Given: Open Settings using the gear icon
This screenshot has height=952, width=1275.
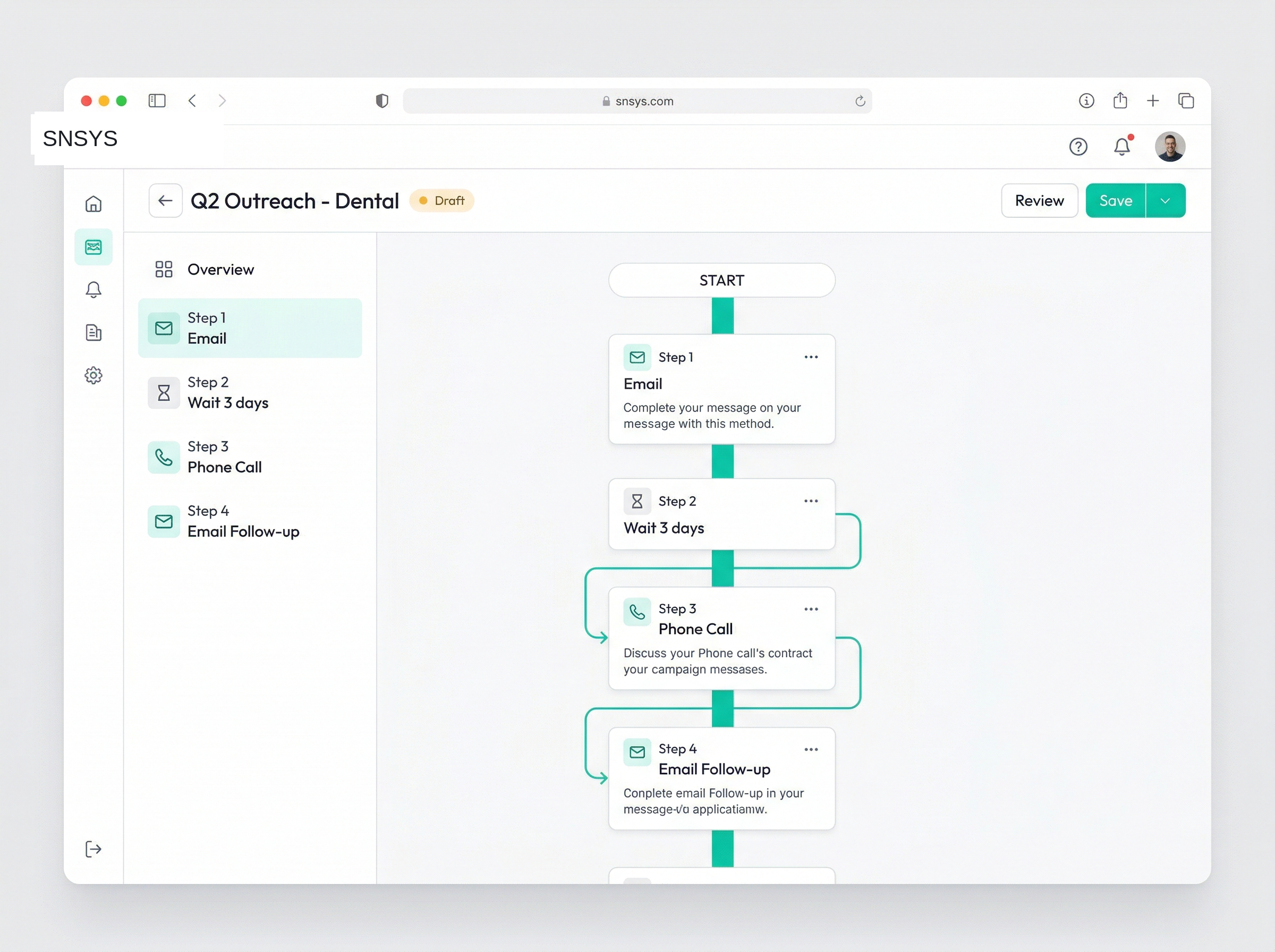Looking at the screenshot, I should [93, 375].
